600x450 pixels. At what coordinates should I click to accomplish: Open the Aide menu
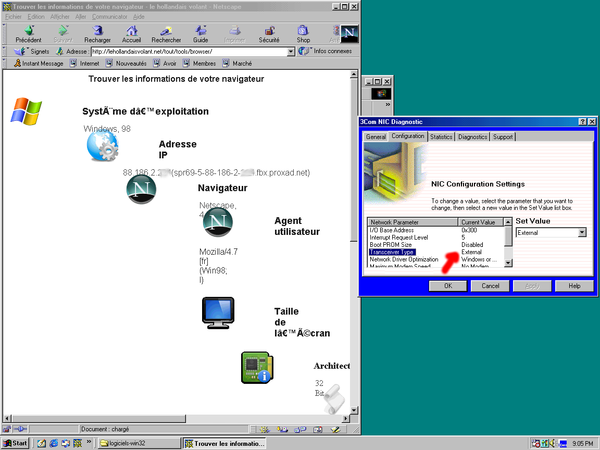click(x=139, y=16)
